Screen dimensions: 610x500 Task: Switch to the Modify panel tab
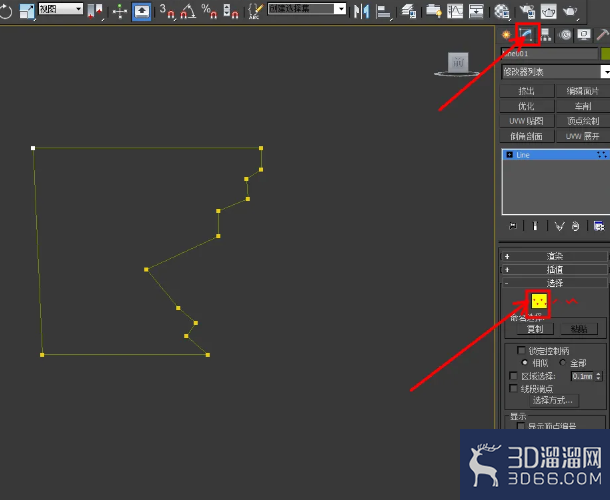coord(527,35)
